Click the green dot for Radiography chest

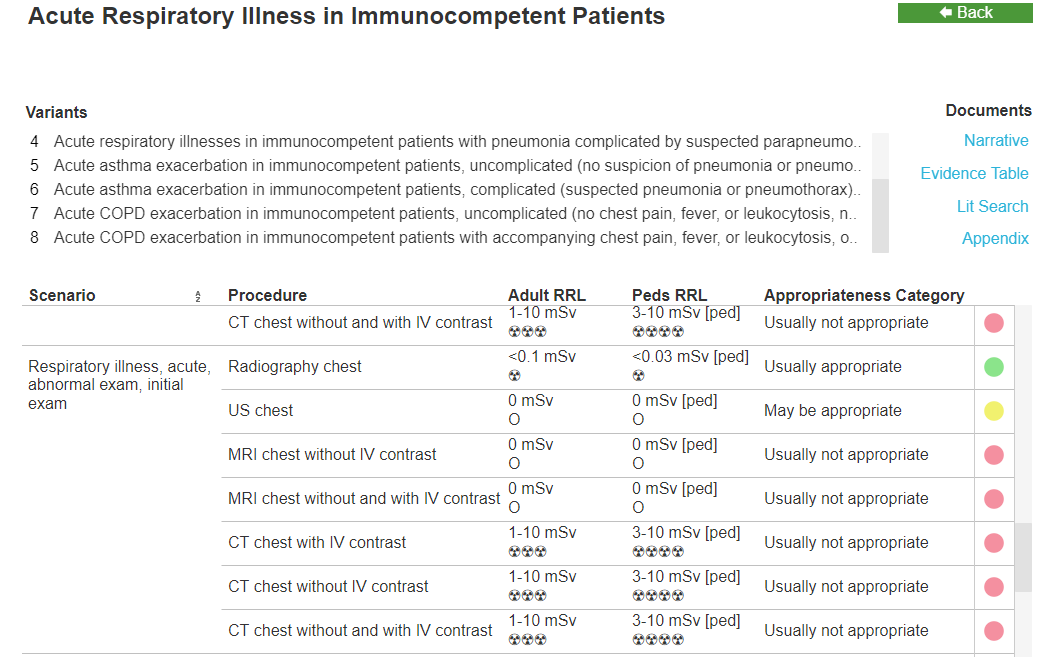[x=994, y=367]
